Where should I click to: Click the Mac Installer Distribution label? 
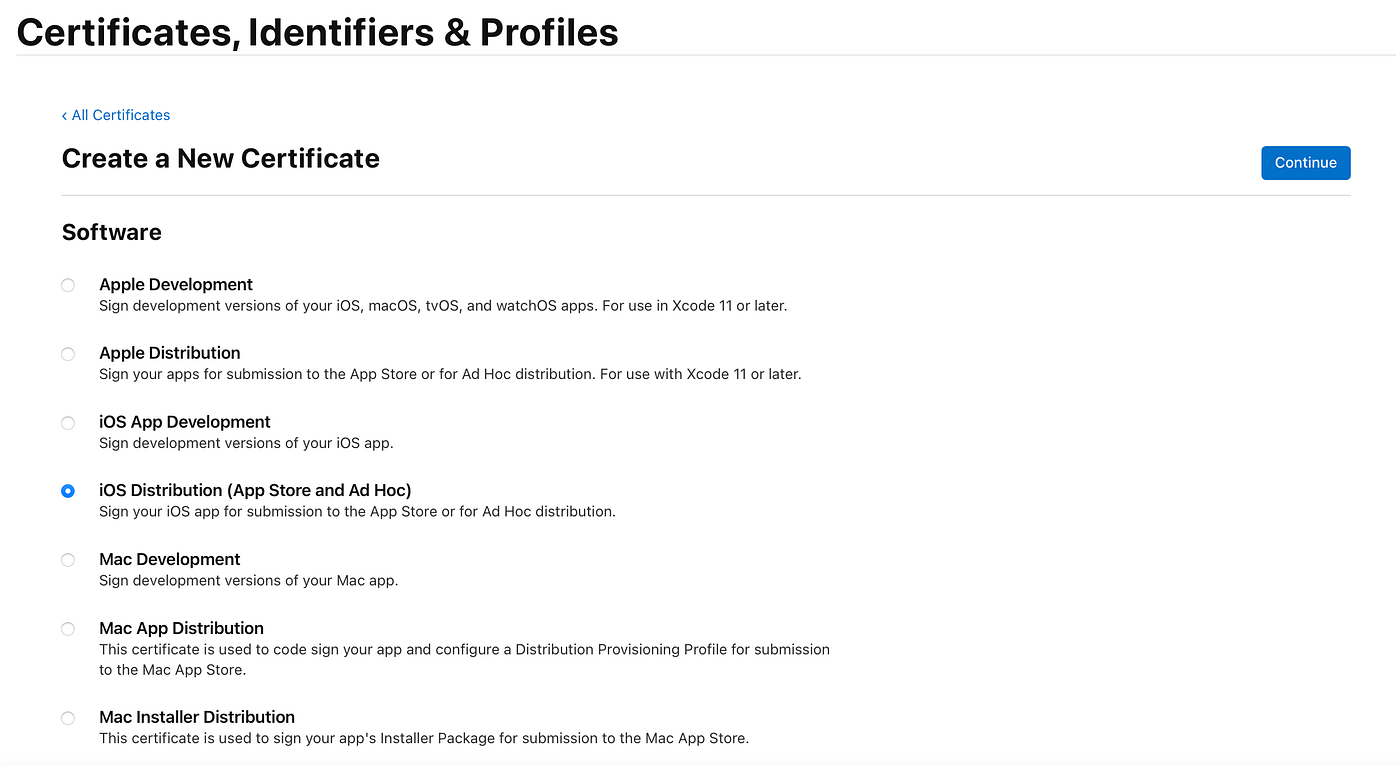coord(197,717)
